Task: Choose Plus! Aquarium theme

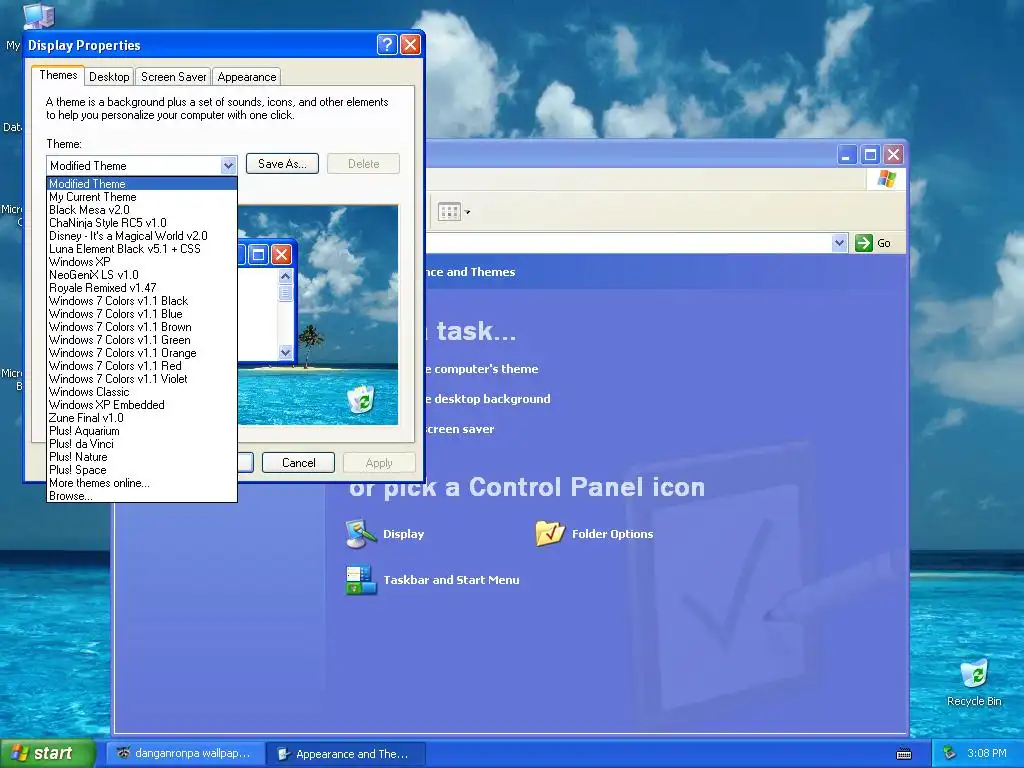Action: pos(142,431)
